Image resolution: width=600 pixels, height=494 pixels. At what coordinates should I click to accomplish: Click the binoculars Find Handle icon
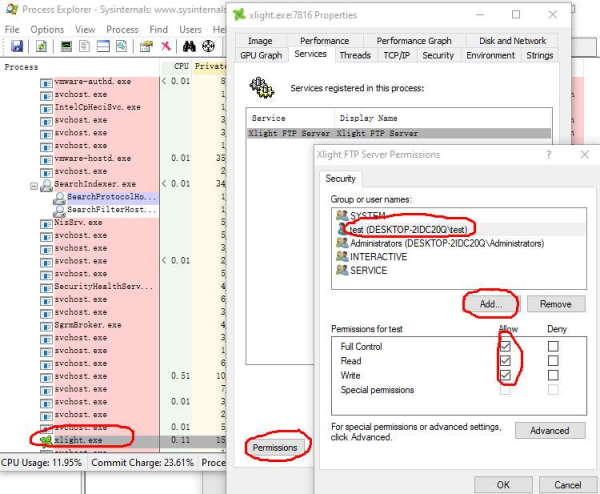(189, 46)
